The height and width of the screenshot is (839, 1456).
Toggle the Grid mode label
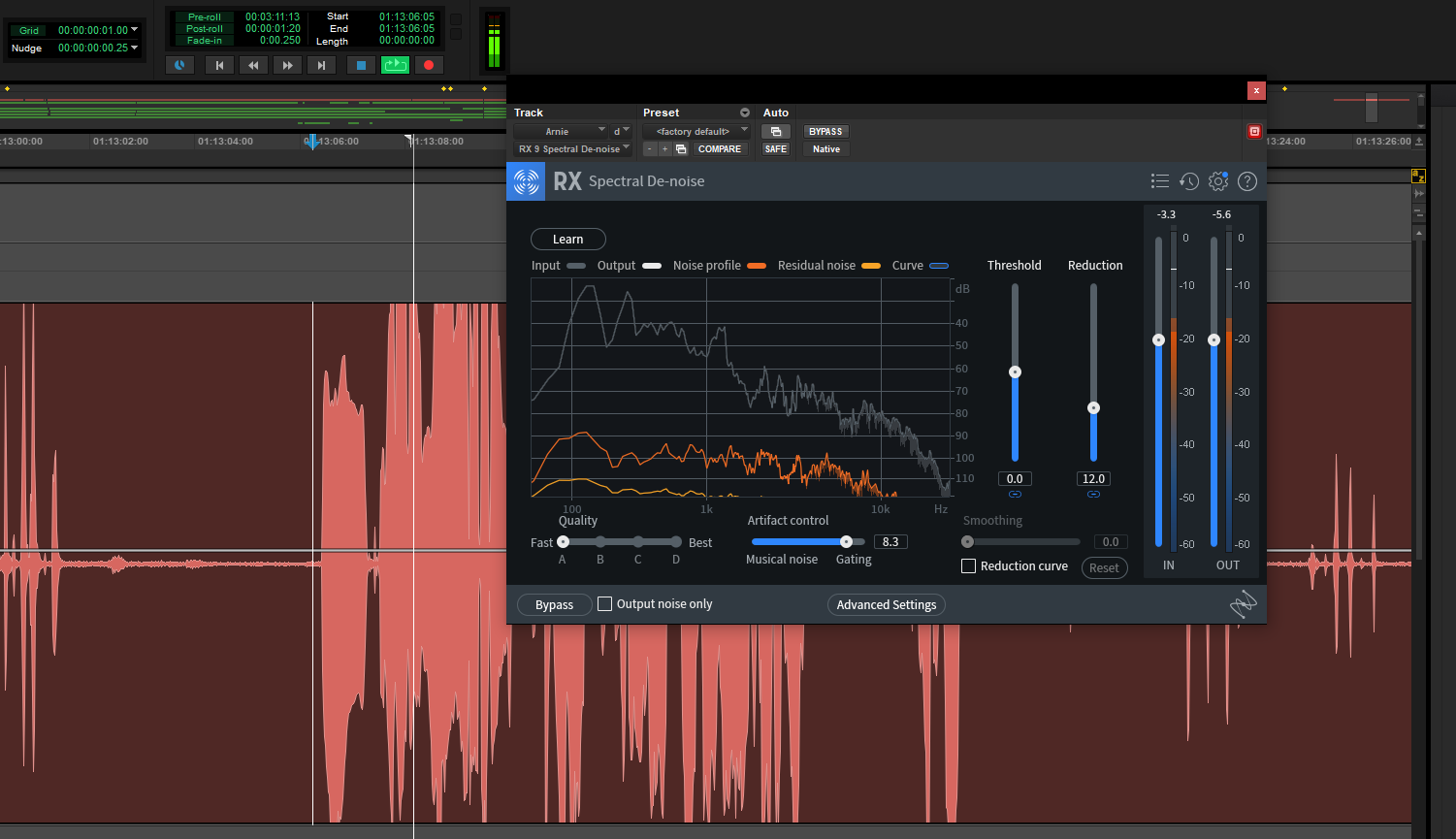[29, 30]
